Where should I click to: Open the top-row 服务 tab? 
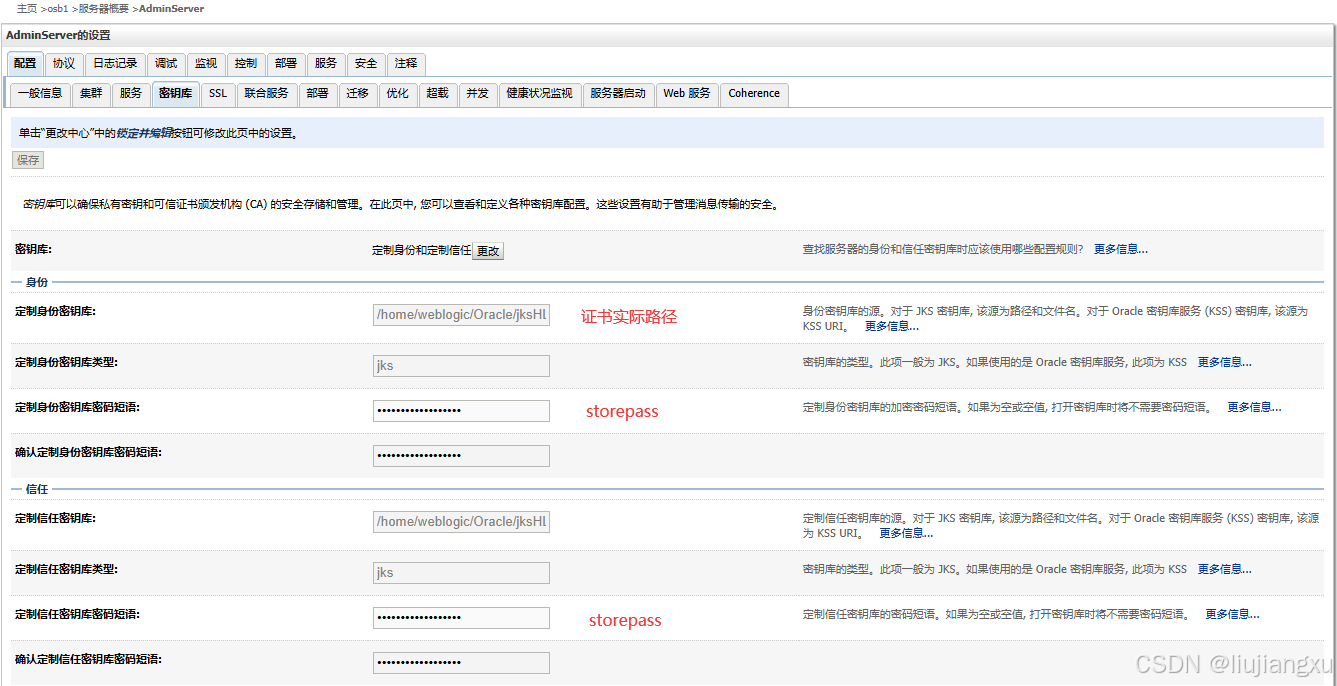pyautogui.click(x=326, y=63)
